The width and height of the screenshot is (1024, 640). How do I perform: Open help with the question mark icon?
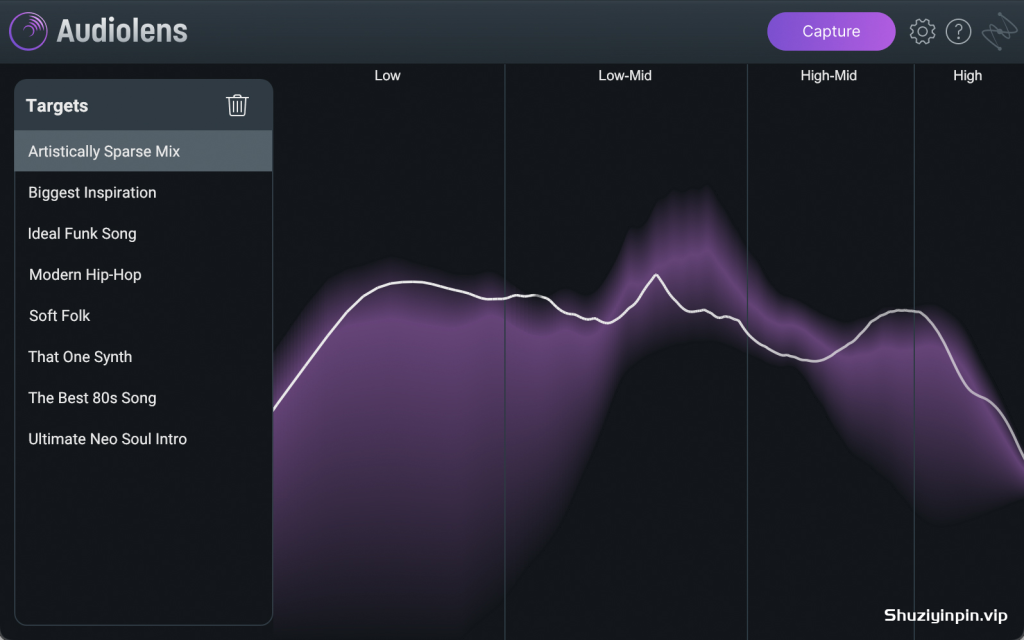point(958,31)
